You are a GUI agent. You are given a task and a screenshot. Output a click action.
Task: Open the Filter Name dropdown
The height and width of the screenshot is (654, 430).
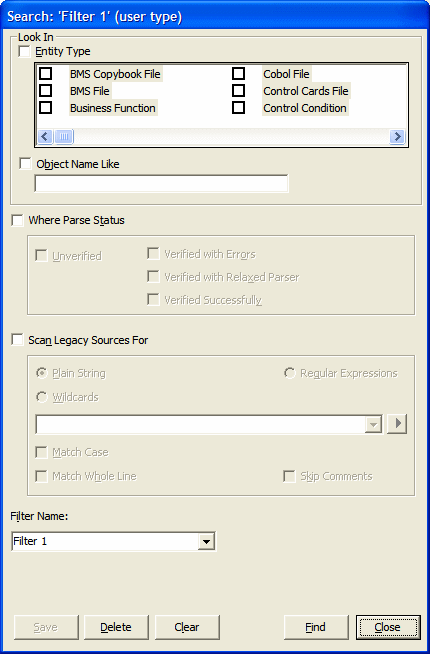pyautogui.click(x=206, y=541)
